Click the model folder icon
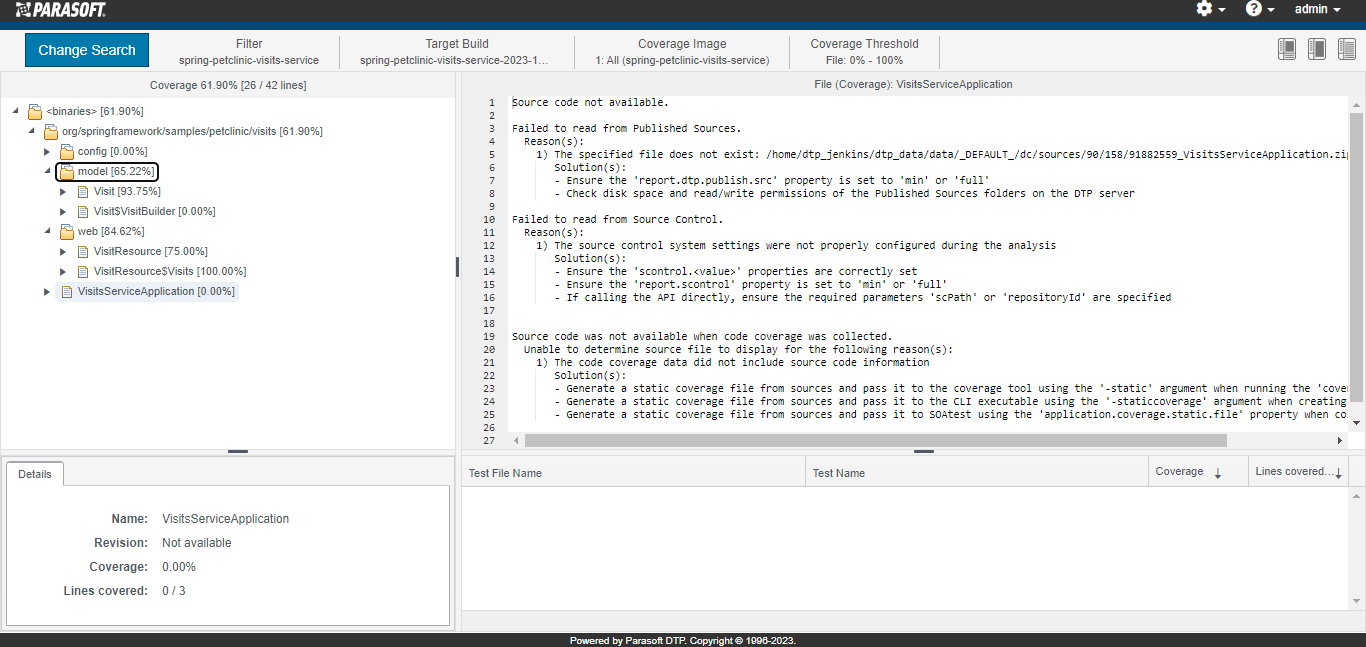Image resolution: width=1366 pixels, height=647 pixels. tap(67, 171)
